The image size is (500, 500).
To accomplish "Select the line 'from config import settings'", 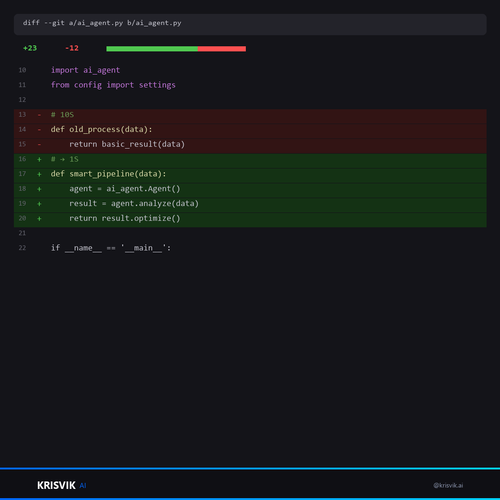I will (x=113, y=85).
